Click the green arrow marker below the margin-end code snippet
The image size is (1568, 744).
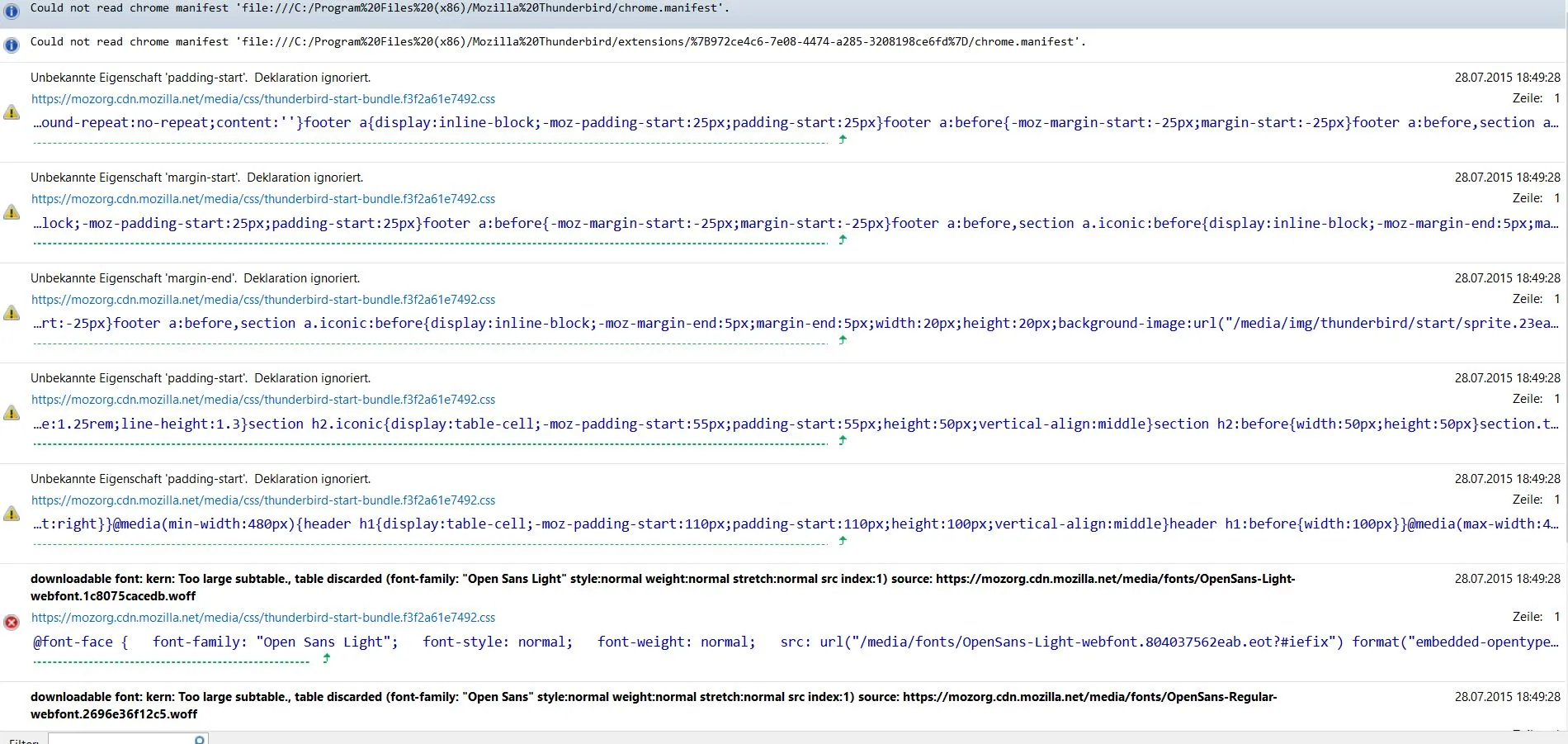click(843, 339)
